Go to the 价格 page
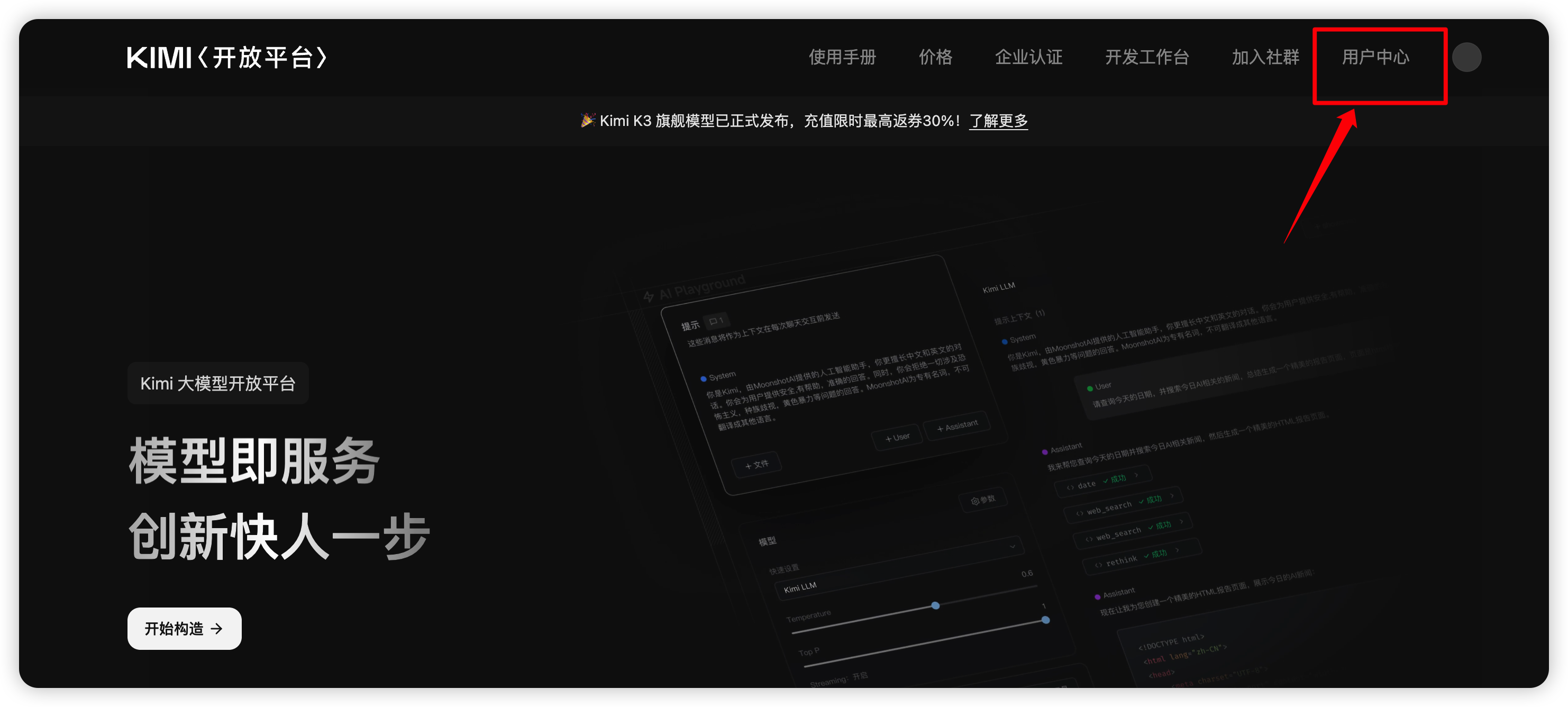The width and height of the screenshot is (1568, 707). point(935,57)
